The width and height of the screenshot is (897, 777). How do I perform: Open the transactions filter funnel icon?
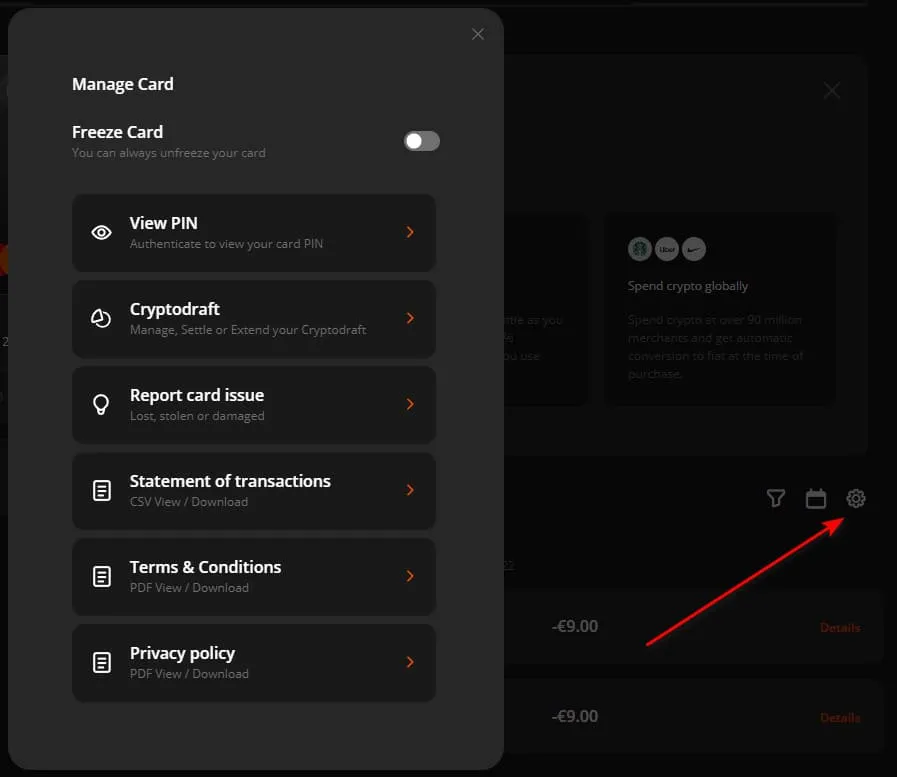click(x=776, y=498)
